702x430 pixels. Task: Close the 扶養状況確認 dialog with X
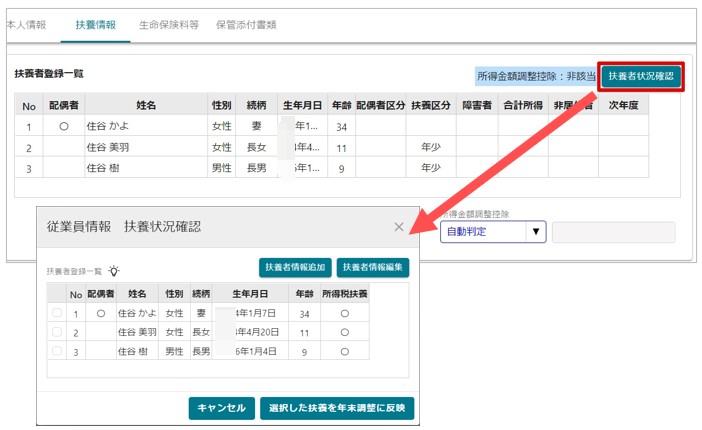click(399, 227)
